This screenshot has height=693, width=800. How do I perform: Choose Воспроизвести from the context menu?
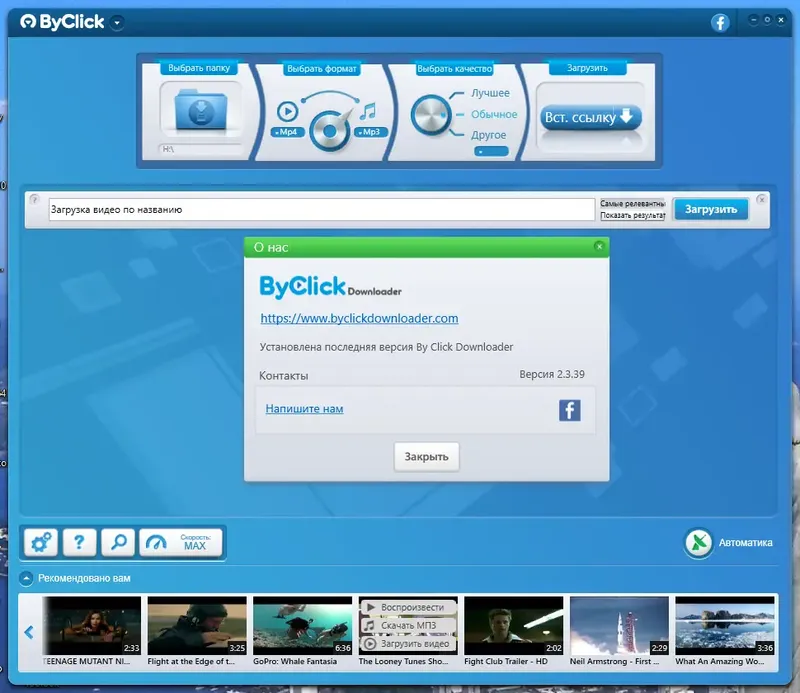[x=410, y=608]
